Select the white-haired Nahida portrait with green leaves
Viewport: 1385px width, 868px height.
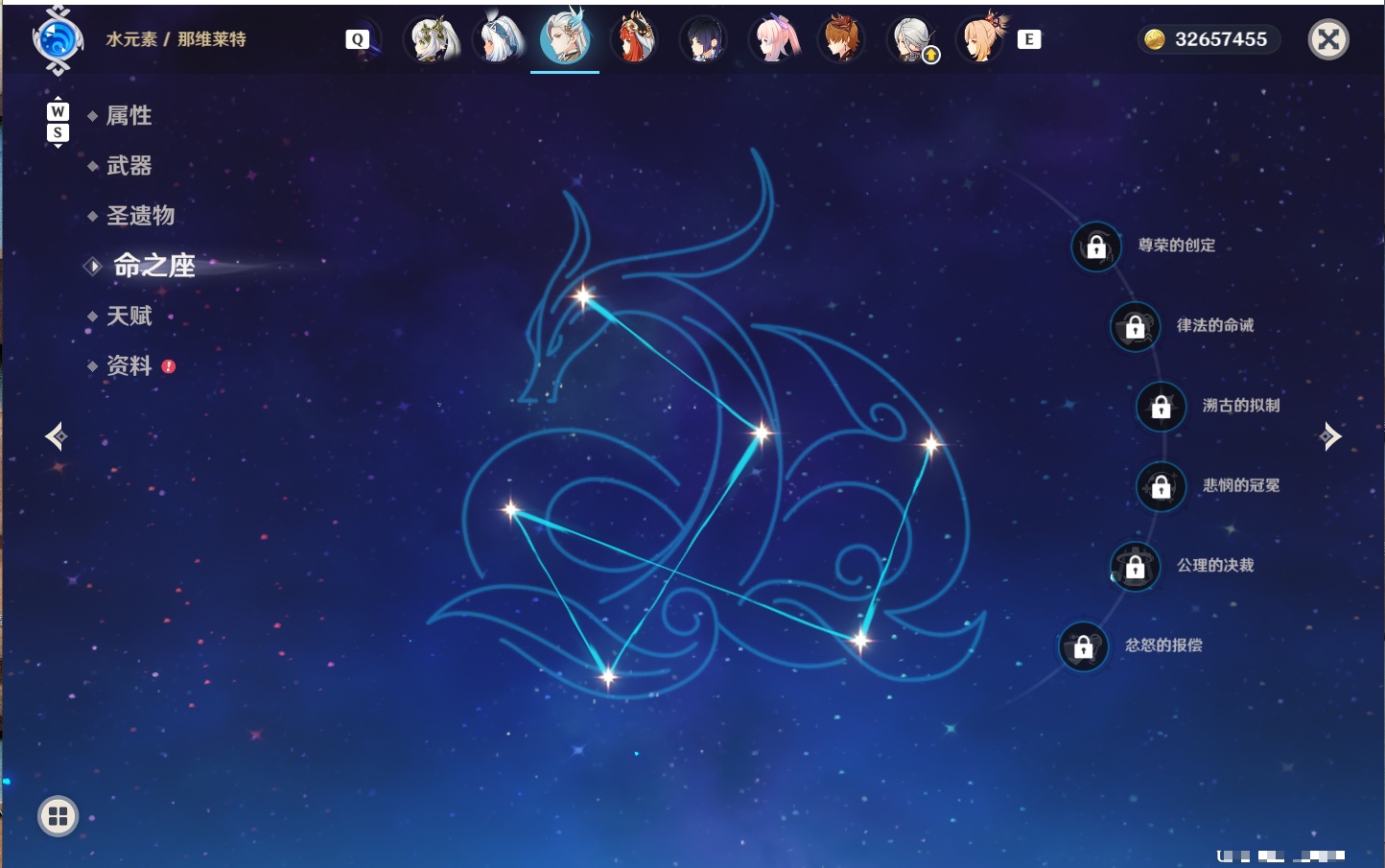pos(434,39)
